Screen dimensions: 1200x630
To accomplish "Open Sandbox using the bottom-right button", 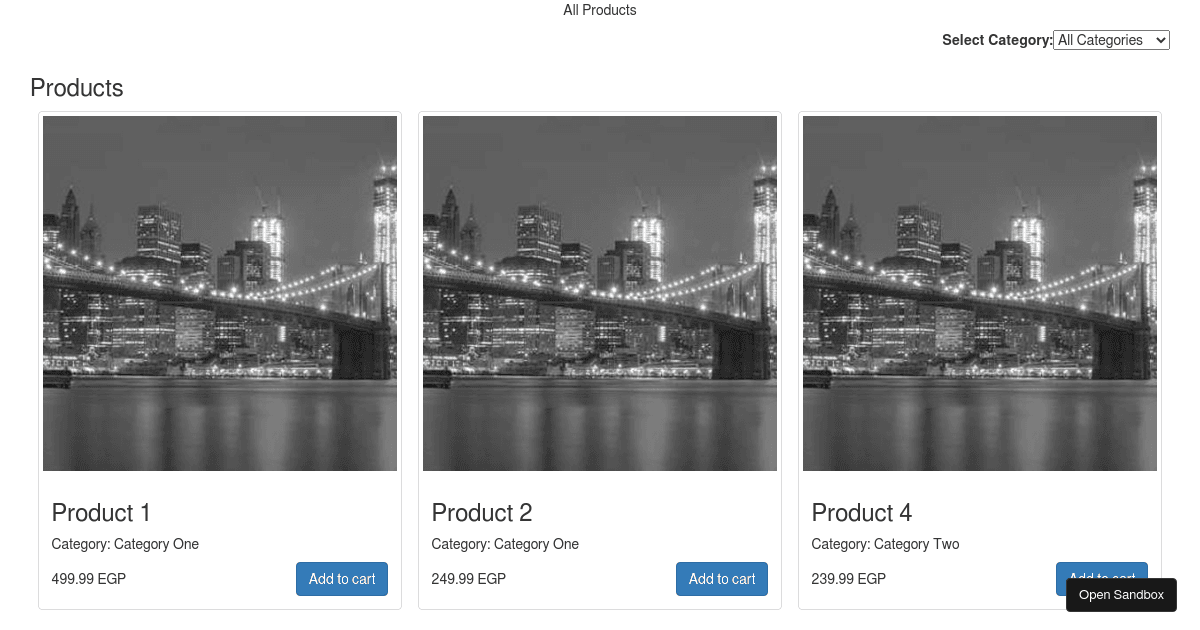I will point(1121,595).
